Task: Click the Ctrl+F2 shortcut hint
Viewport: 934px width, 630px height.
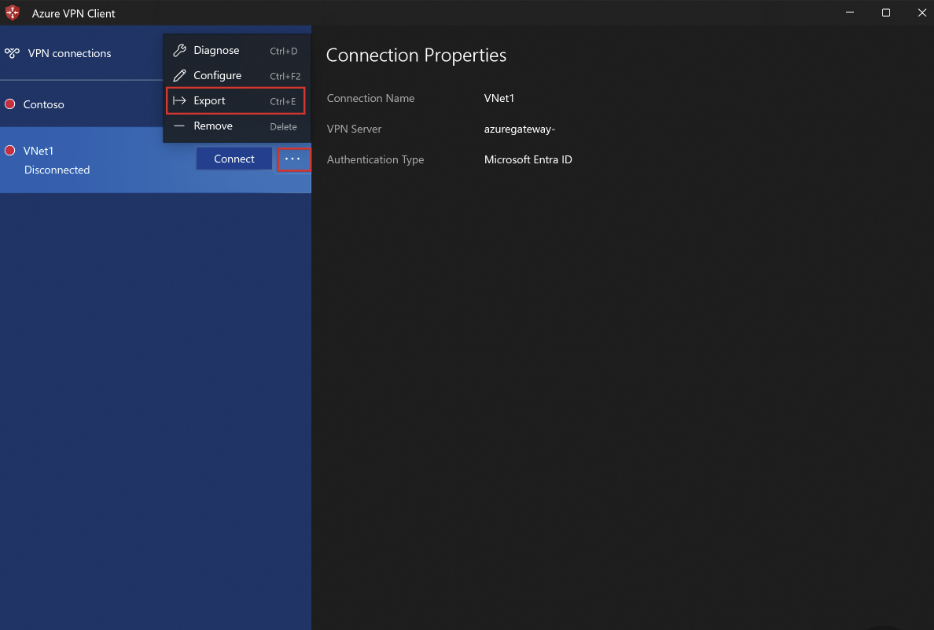Action: click(285, 76)
